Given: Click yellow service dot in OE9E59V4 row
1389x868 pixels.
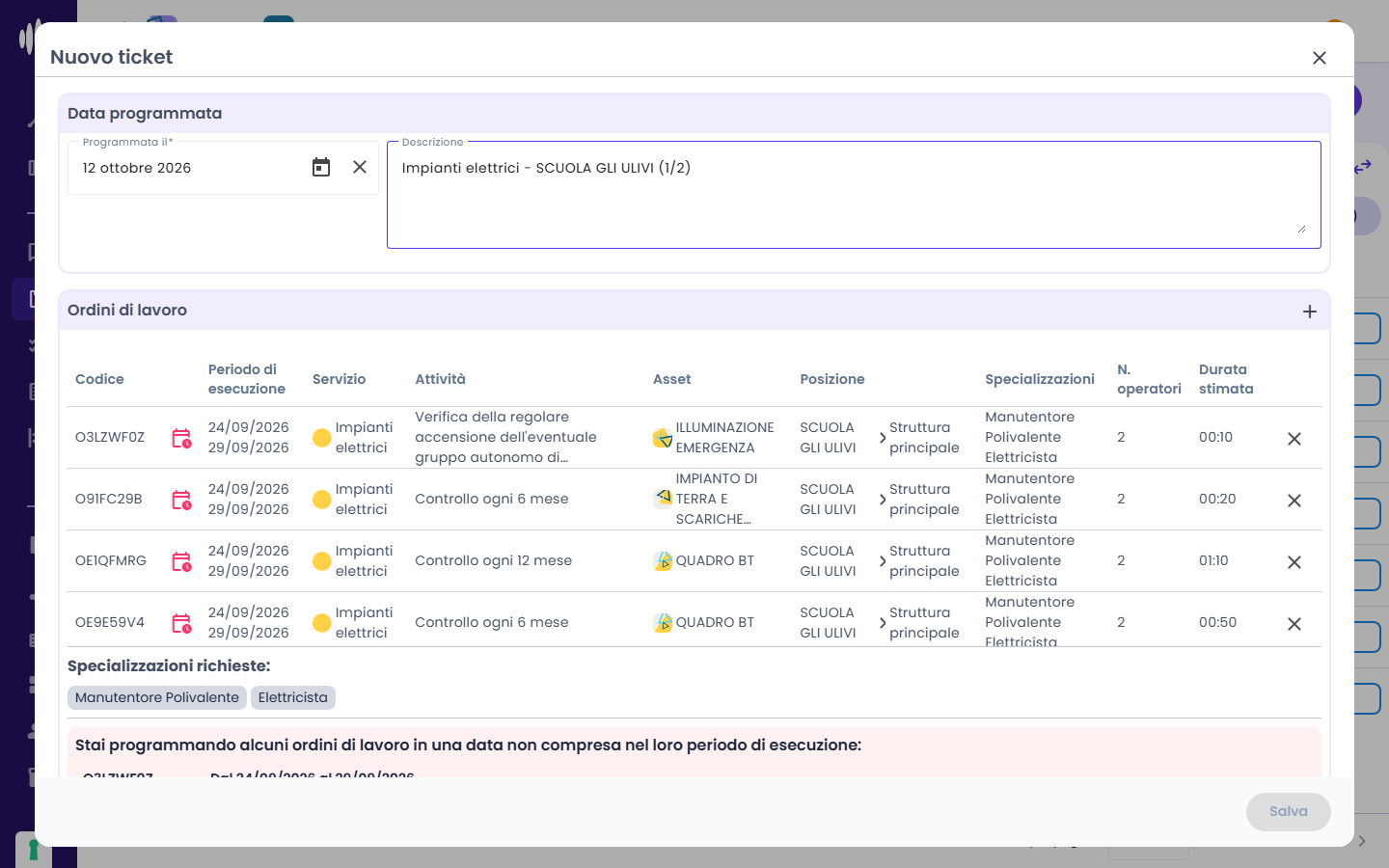Looking at the screenshot, I should click(322, 623).
